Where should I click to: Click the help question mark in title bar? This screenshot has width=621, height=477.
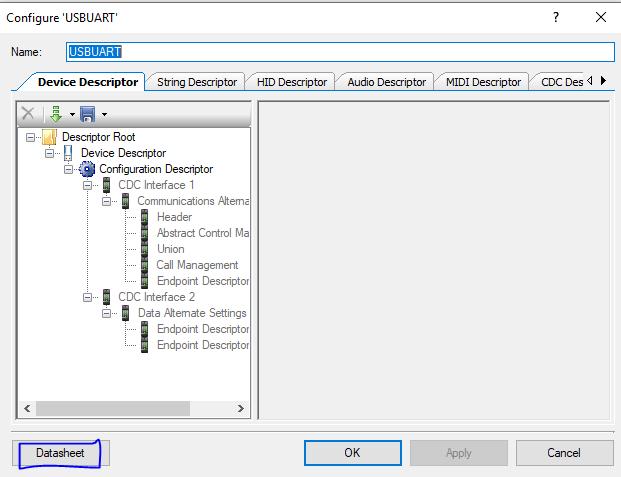click(555, 17)
